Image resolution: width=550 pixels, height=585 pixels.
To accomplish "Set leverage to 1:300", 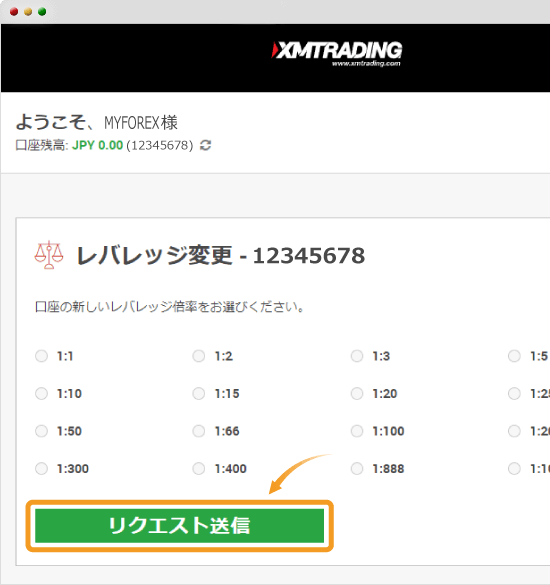I will click(41, 469).
